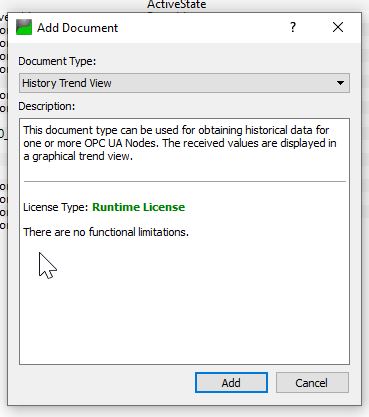Click the Description label
Screen dimensions: 369x417
coord(47,106)
